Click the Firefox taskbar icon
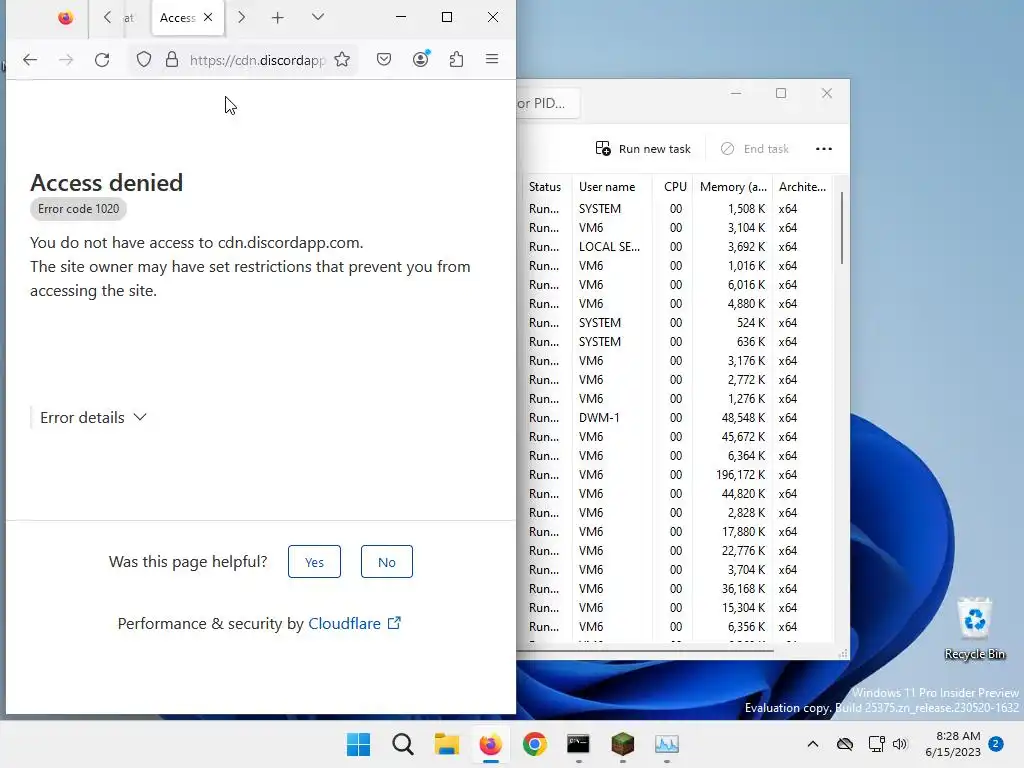 point(490,744)
